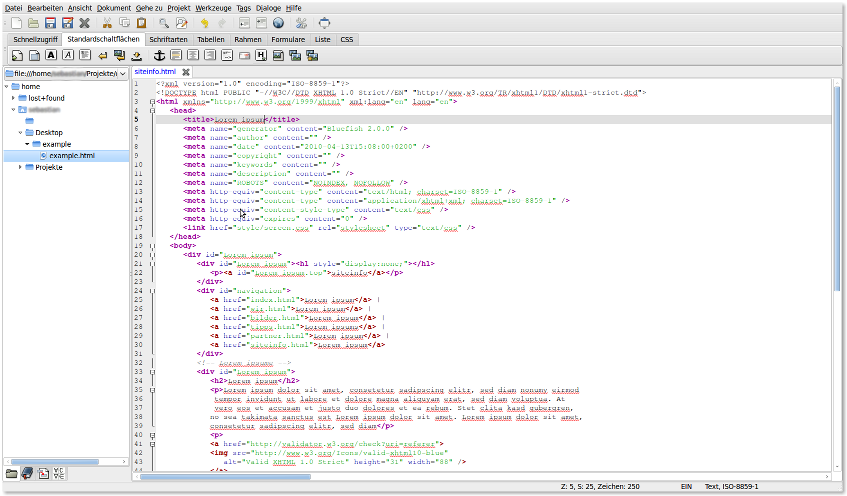Click the Save As icon with pencil

coord(67,23)
